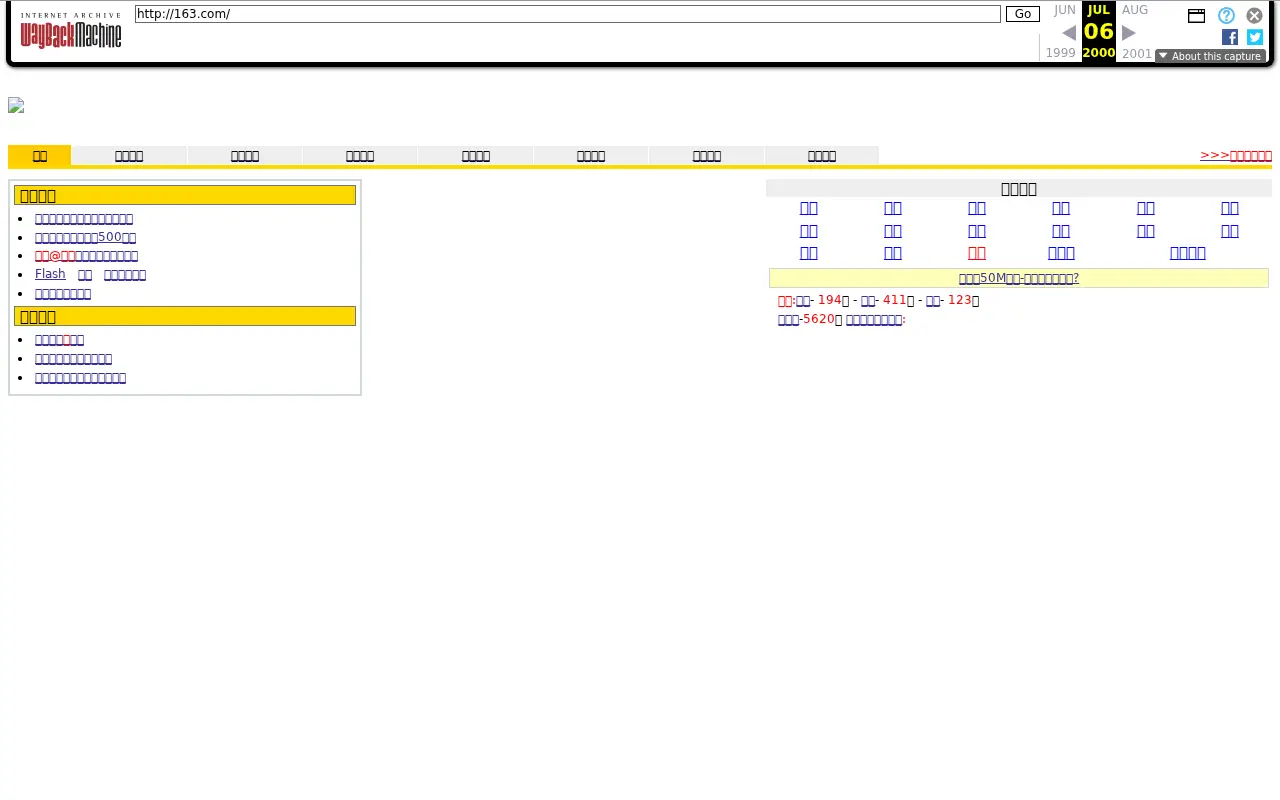Select the yellow highlighted first navigation tab
1280x800 pixels.
(x=40, y=155)
